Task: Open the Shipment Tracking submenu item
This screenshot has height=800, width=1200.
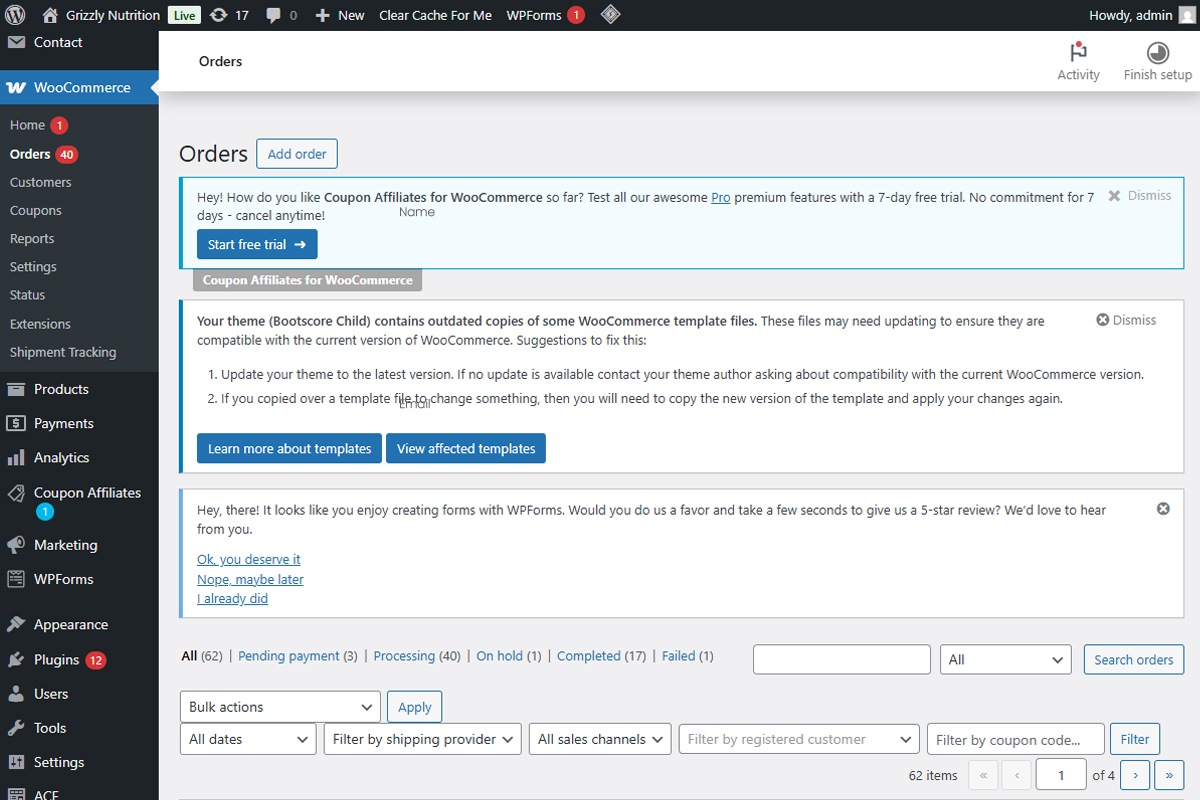Action: point(63,352)
